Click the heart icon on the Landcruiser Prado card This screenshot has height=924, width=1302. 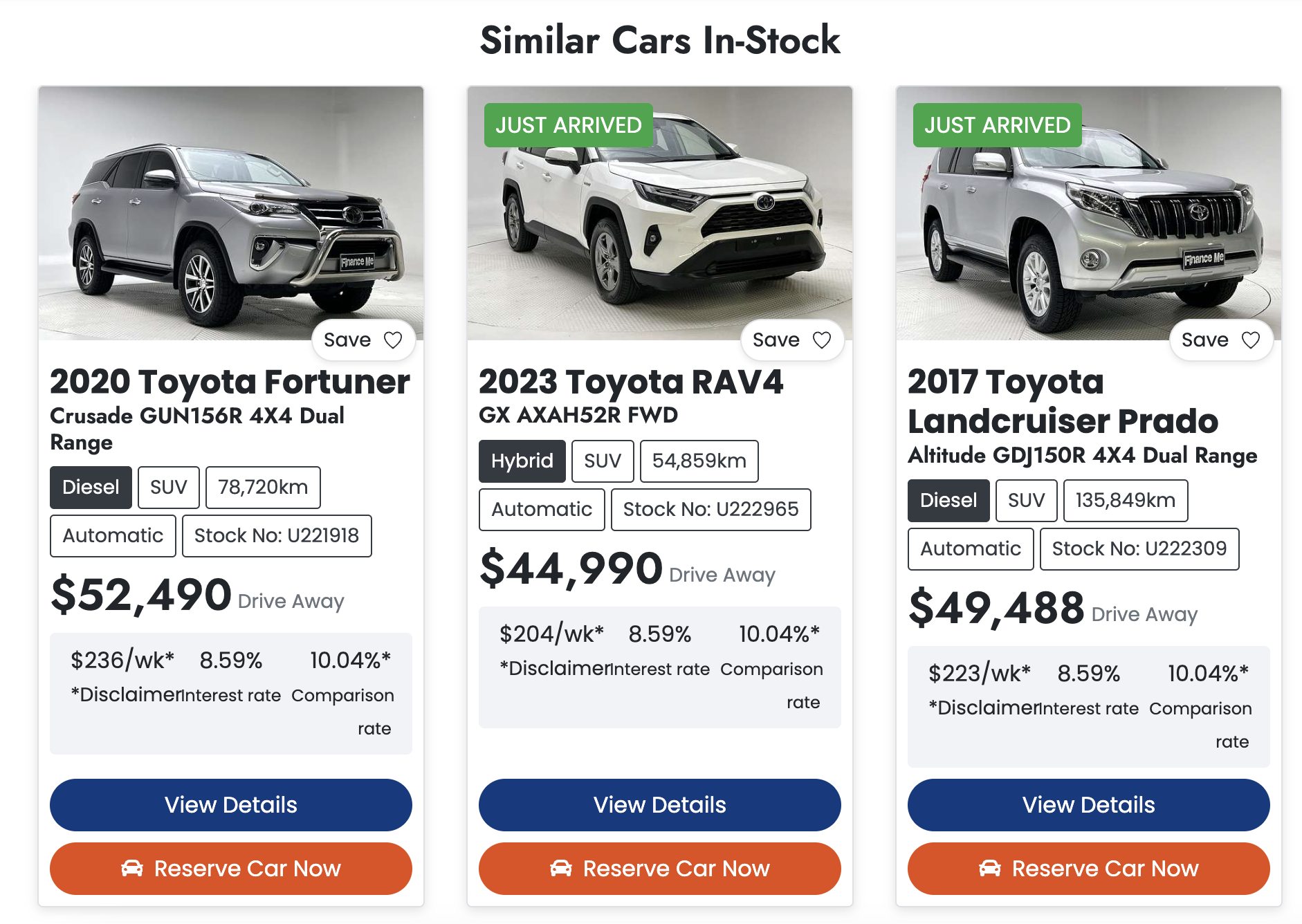pyautogui.click(x=1251, y=340)
